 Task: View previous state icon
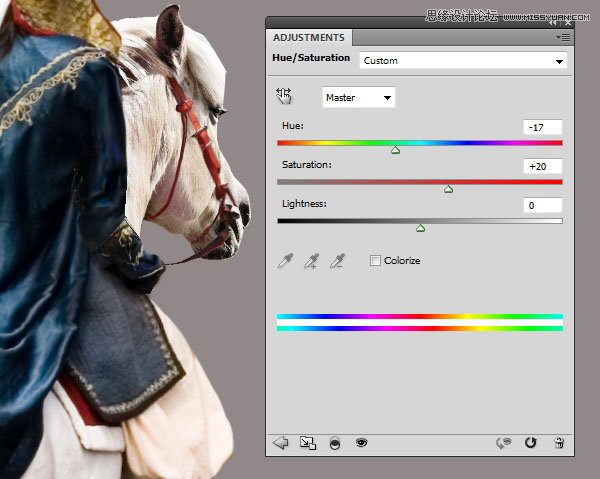coord(504,443)
